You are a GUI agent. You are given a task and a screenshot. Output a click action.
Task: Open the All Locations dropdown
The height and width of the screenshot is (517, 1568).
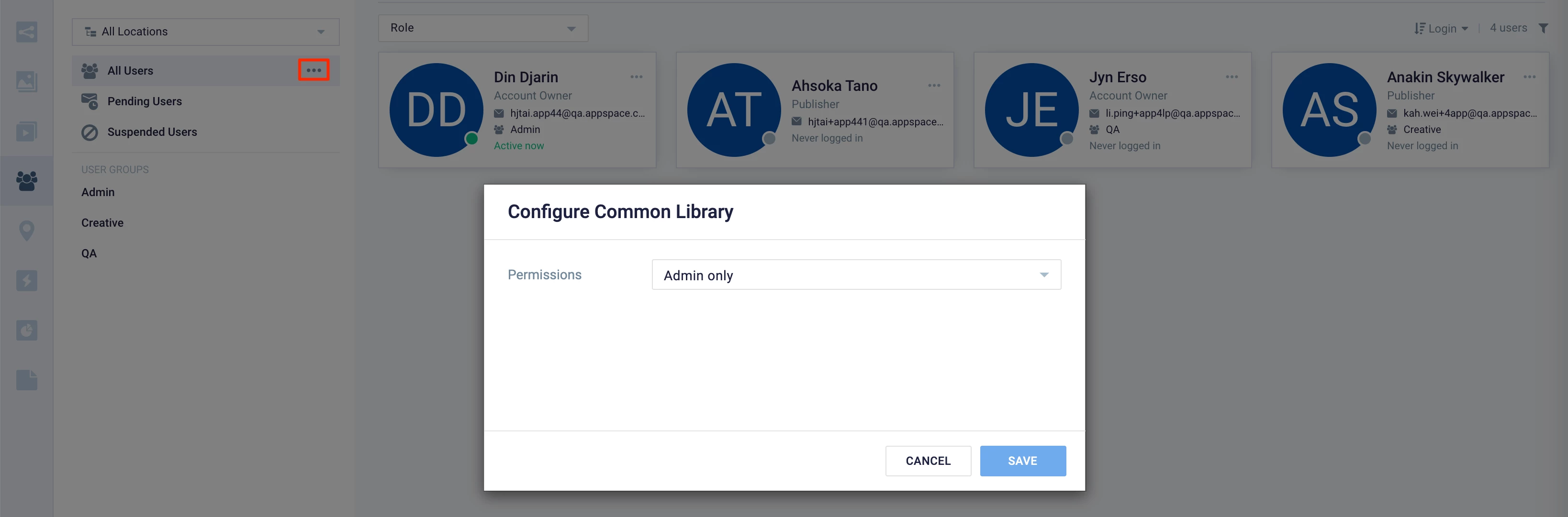pyautogui.click(x=206, y=32)
